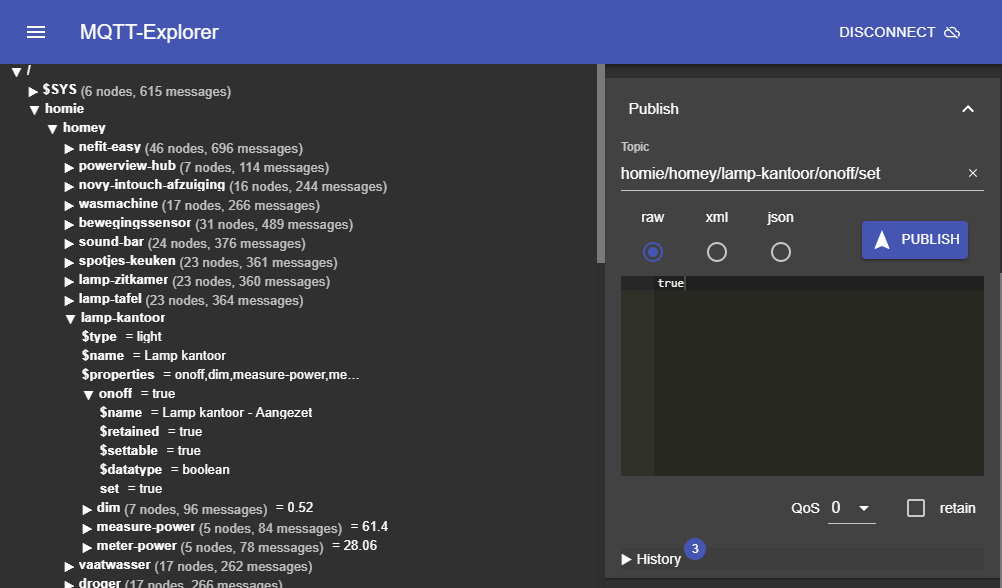Click the sound-bar node label
1002x588 pixels.
pos(111,242)
